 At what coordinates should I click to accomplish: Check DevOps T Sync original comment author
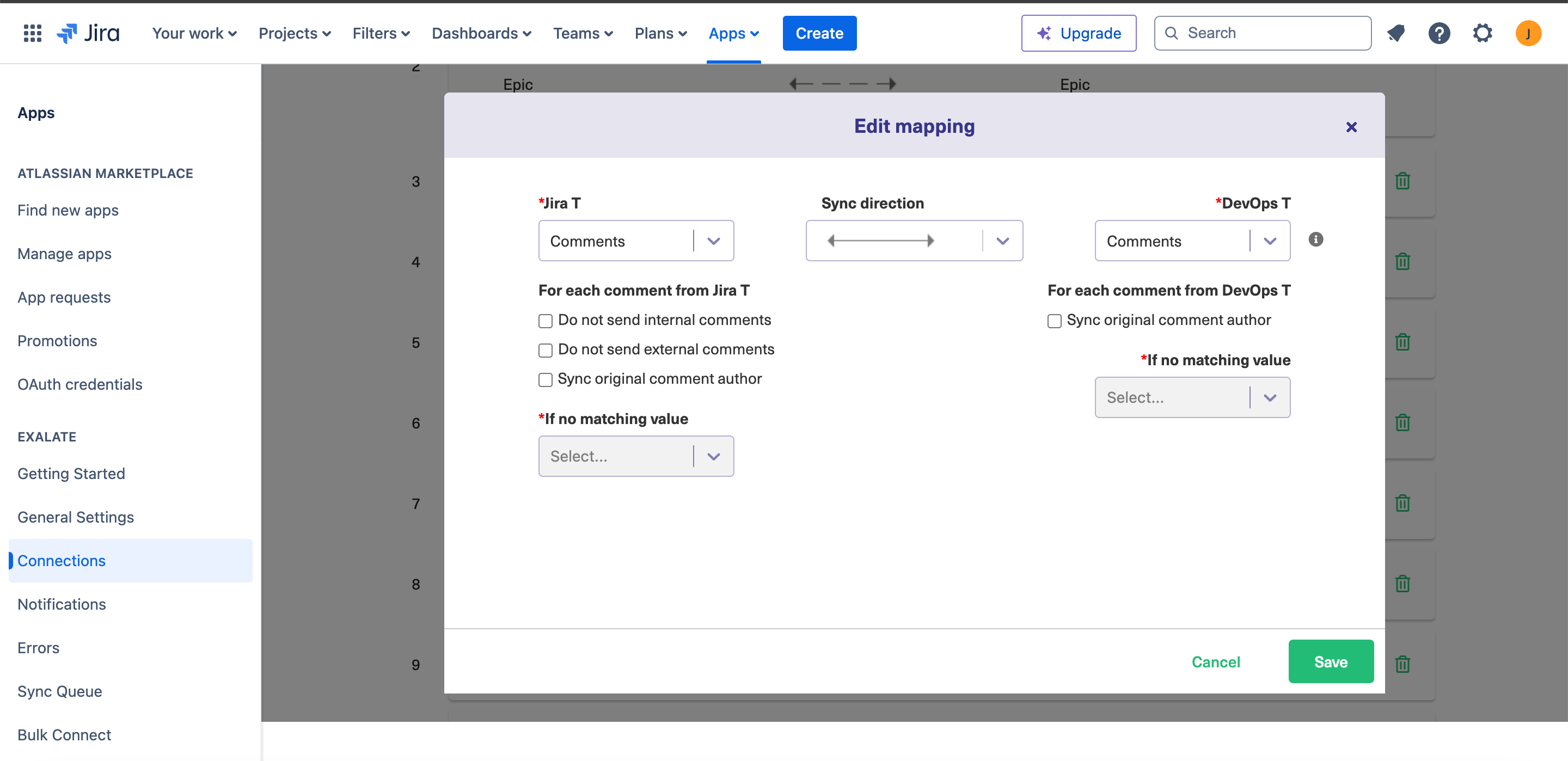pyautogui.click(x=1054, y=321)
